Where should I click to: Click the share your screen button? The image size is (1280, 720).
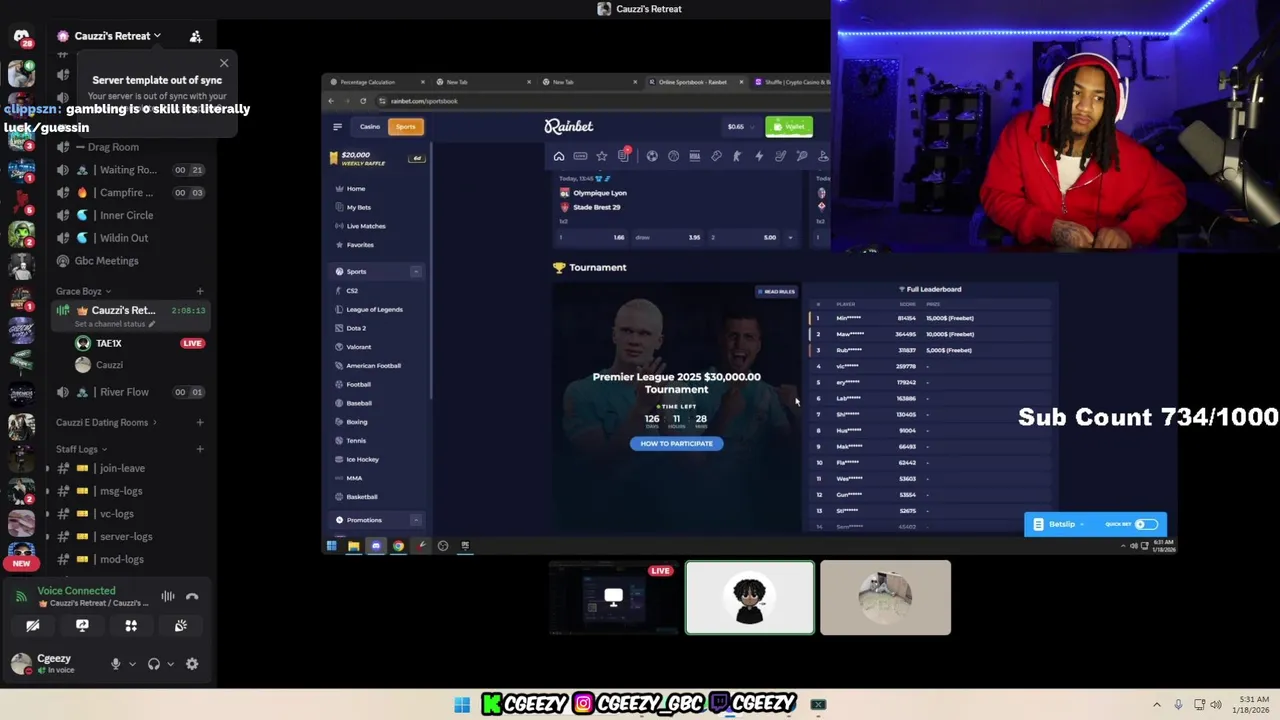(82, 626)
